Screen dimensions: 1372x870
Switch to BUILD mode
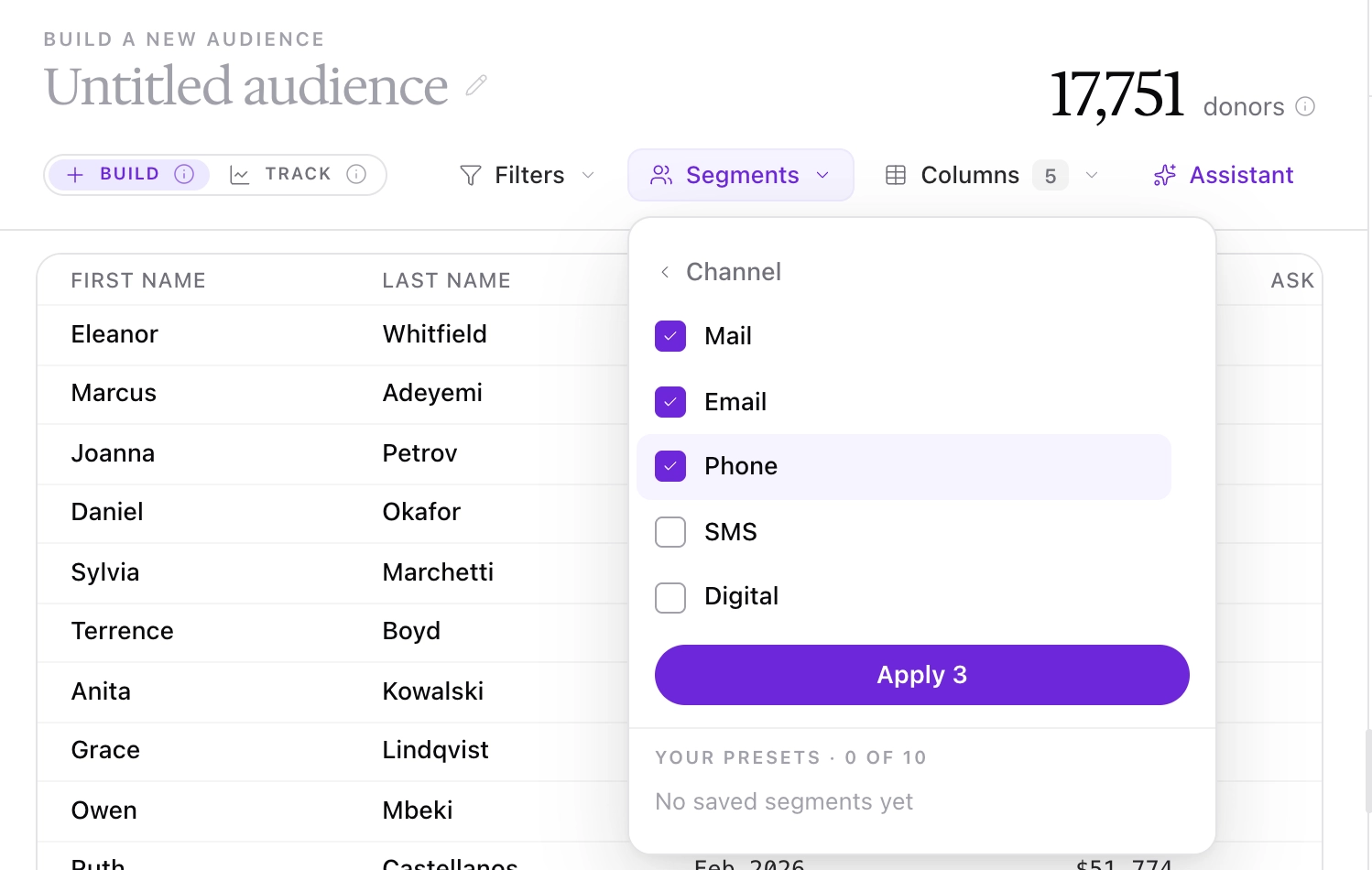pos(129,174)
